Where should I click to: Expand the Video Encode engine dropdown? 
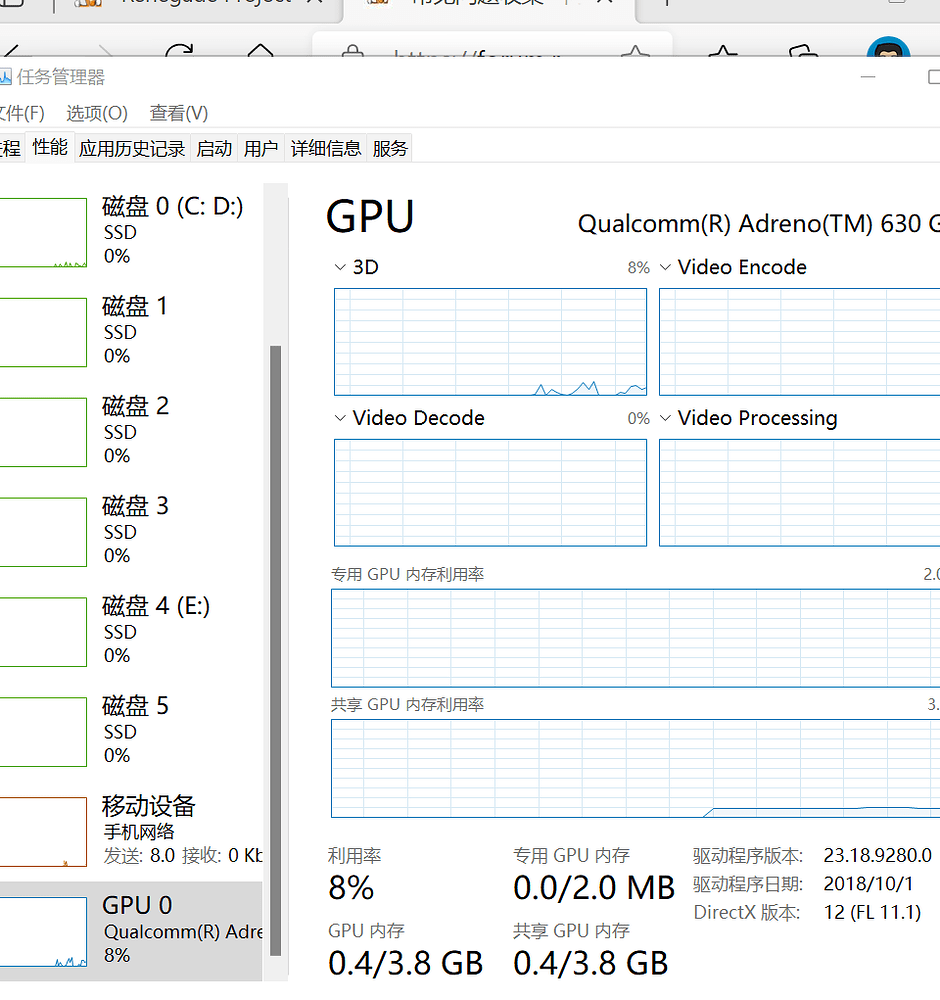pos(665,267)
